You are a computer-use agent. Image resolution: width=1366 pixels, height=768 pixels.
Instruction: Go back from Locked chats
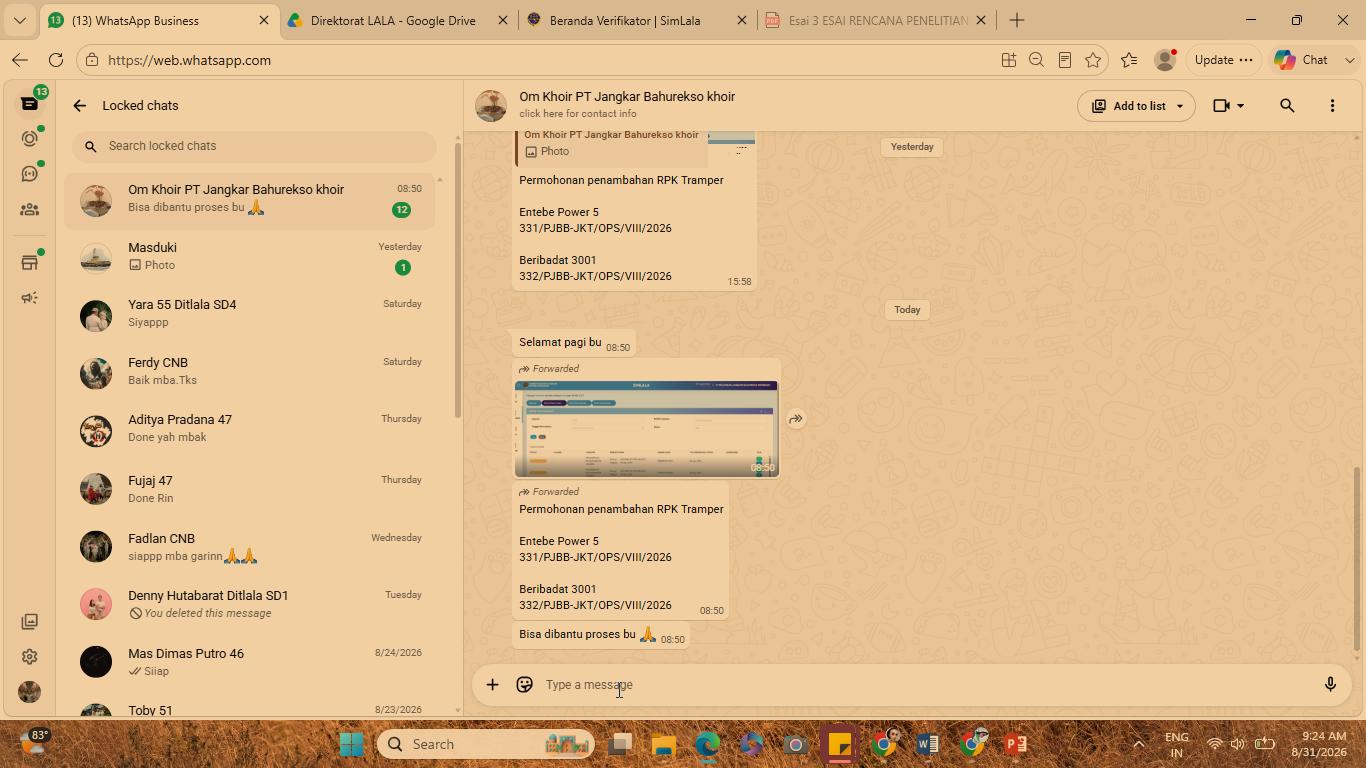(x=80, y=106)
